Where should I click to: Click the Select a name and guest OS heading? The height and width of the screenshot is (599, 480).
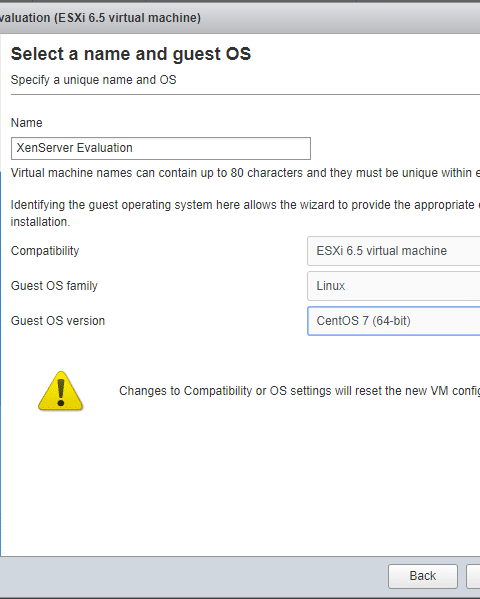[x=131, y=54]
